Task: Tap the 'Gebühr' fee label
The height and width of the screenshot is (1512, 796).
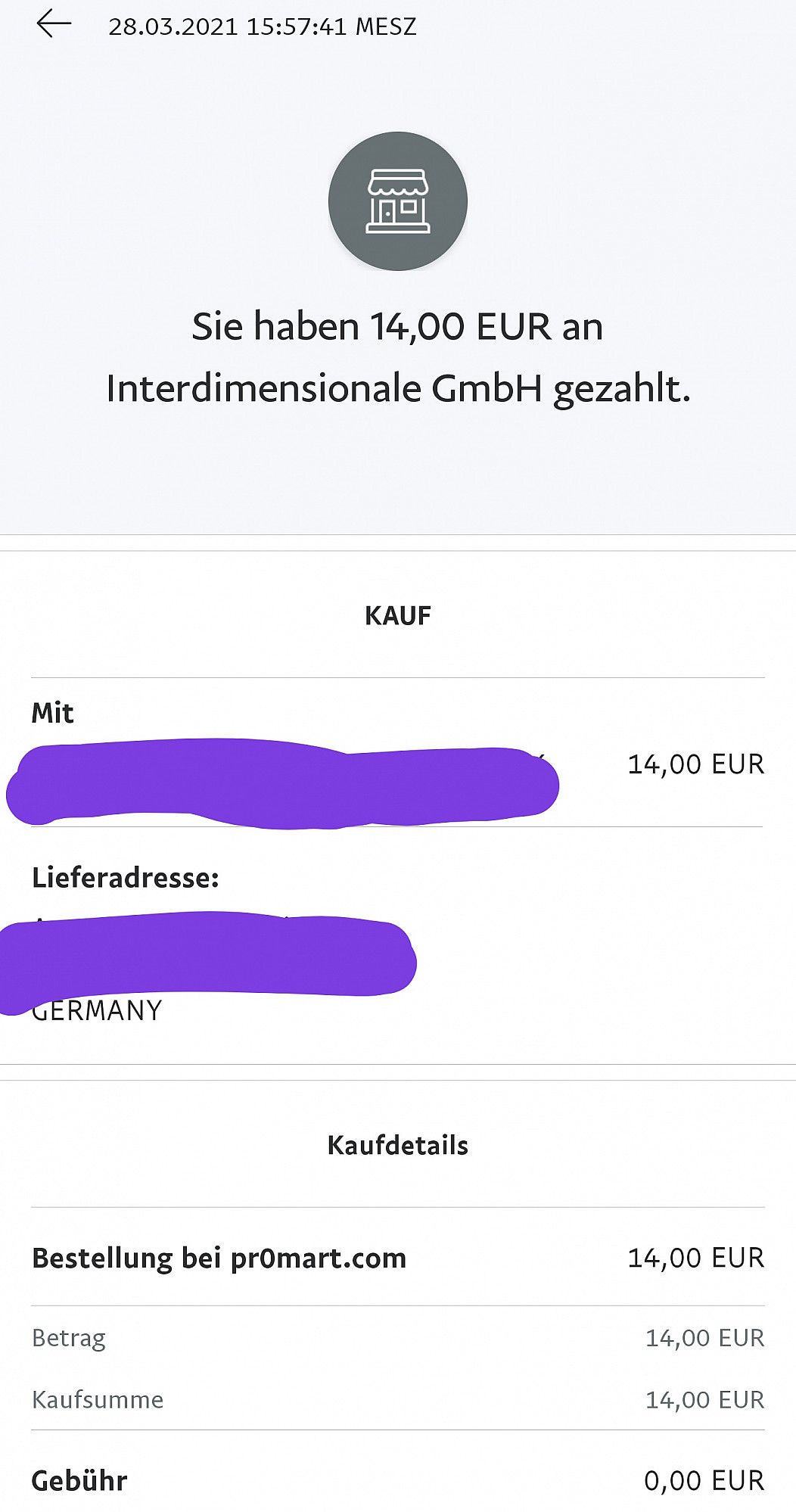Action: click(x=79, y=1481)
